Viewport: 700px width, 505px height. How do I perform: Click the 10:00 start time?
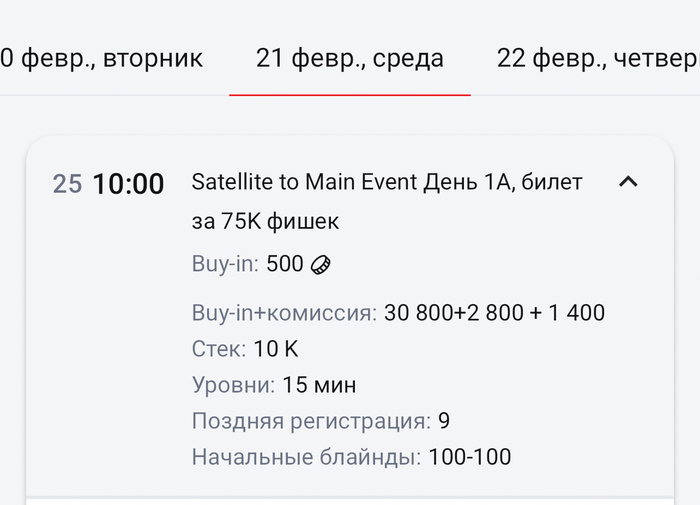(x=128, y=184)
